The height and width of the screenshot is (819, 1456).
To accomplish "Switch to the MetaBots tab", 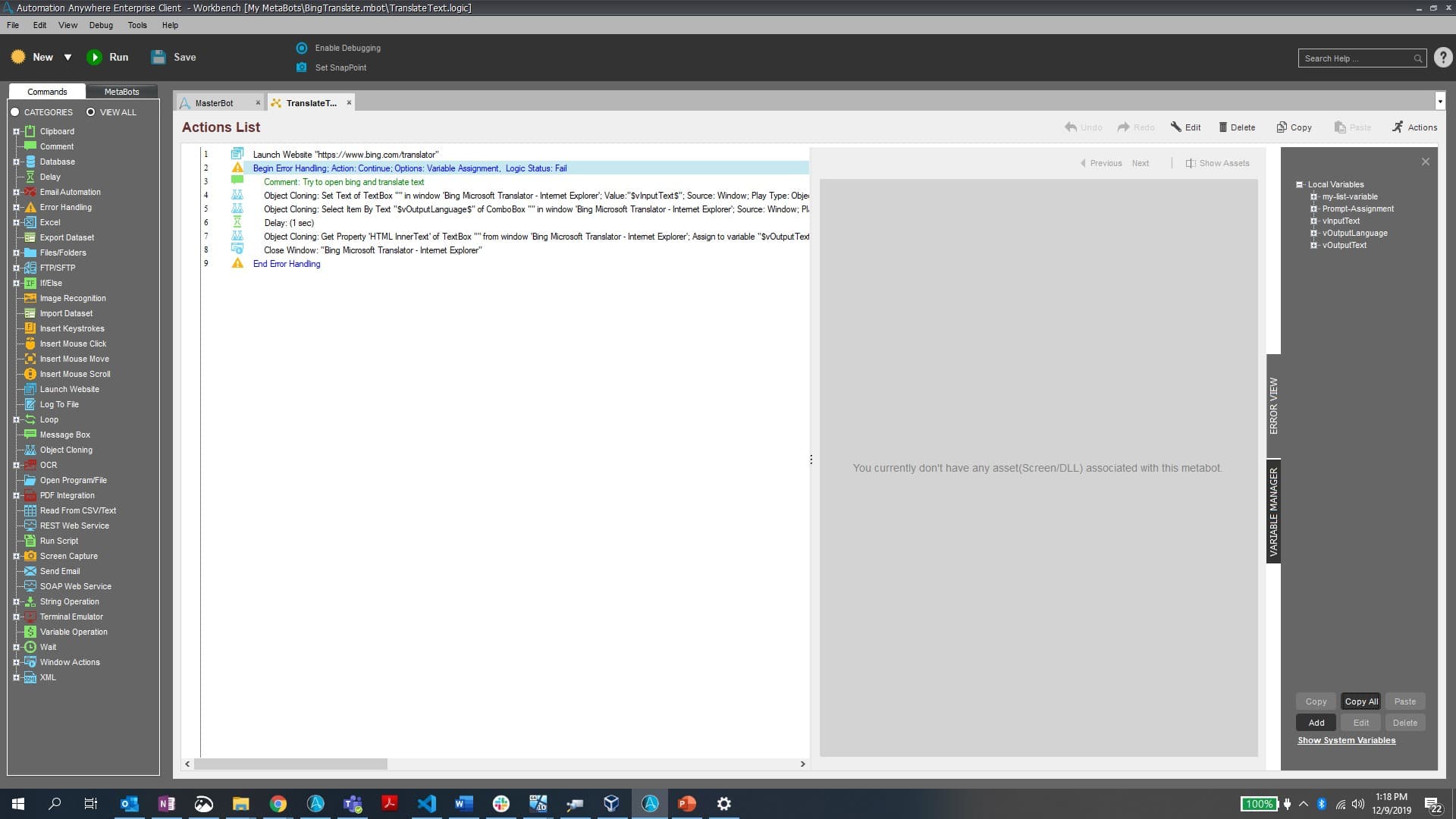I will 121,92.
